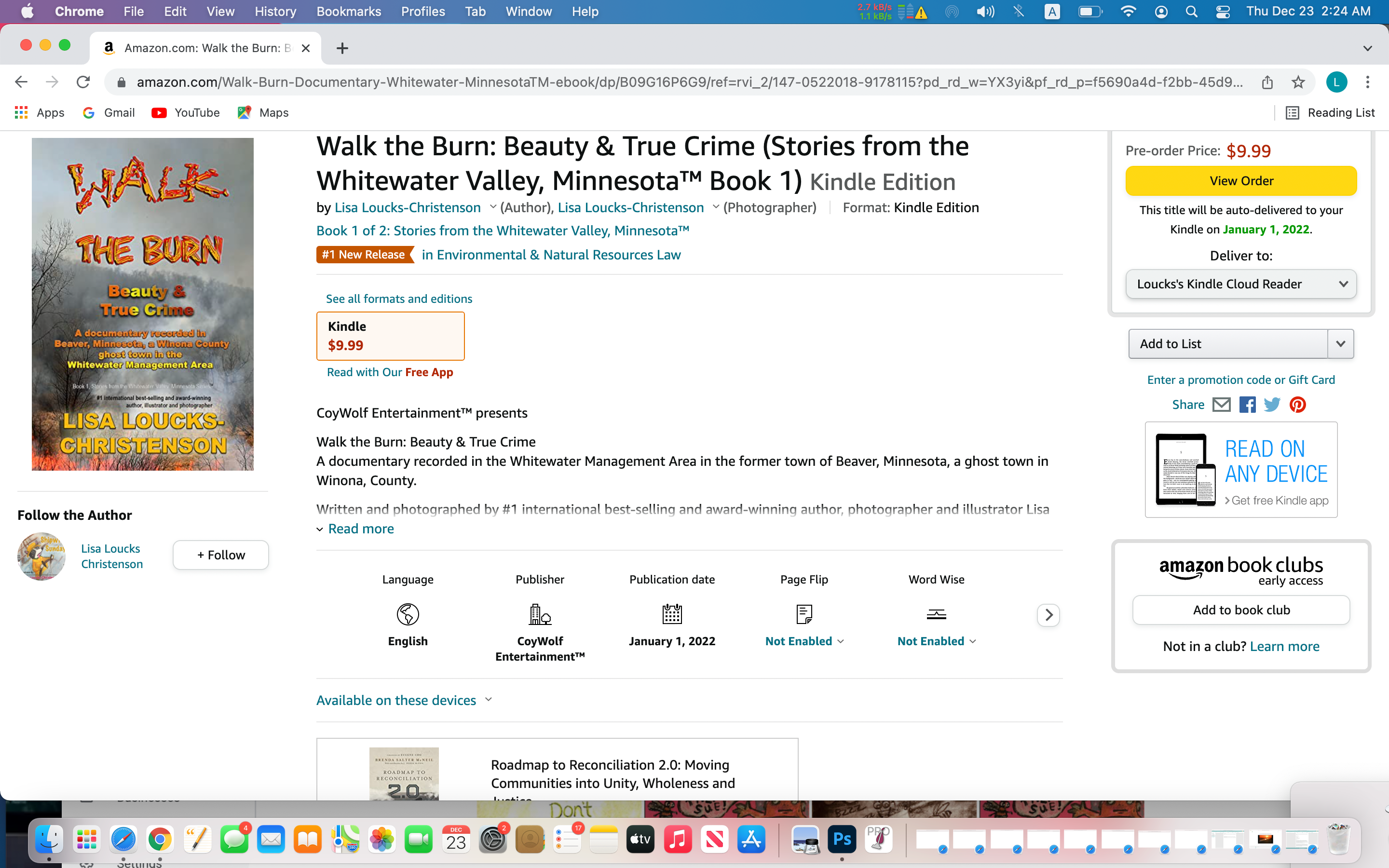
Task: Click the Language globe icon
Action: tap(408, 614)
